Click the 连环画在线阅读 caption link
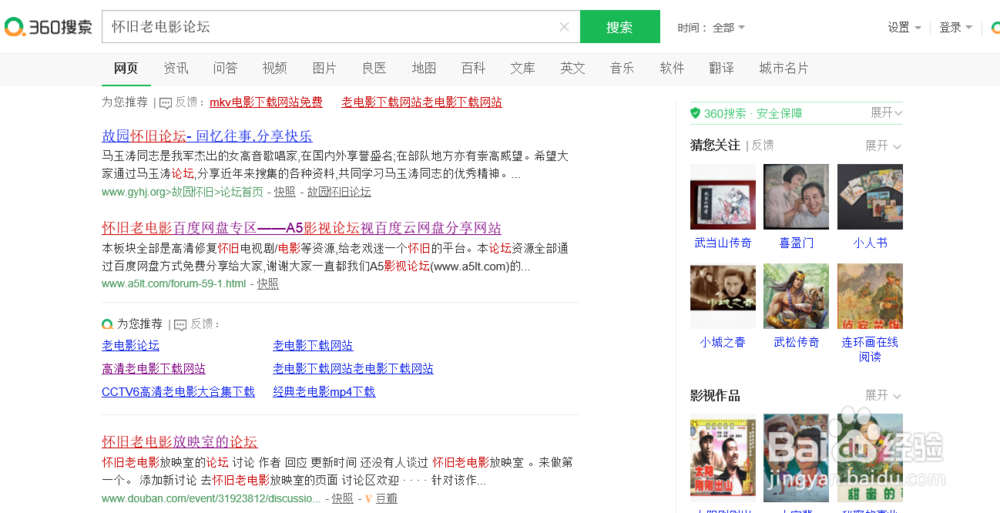1000x513 pixels. coord(870,350)
